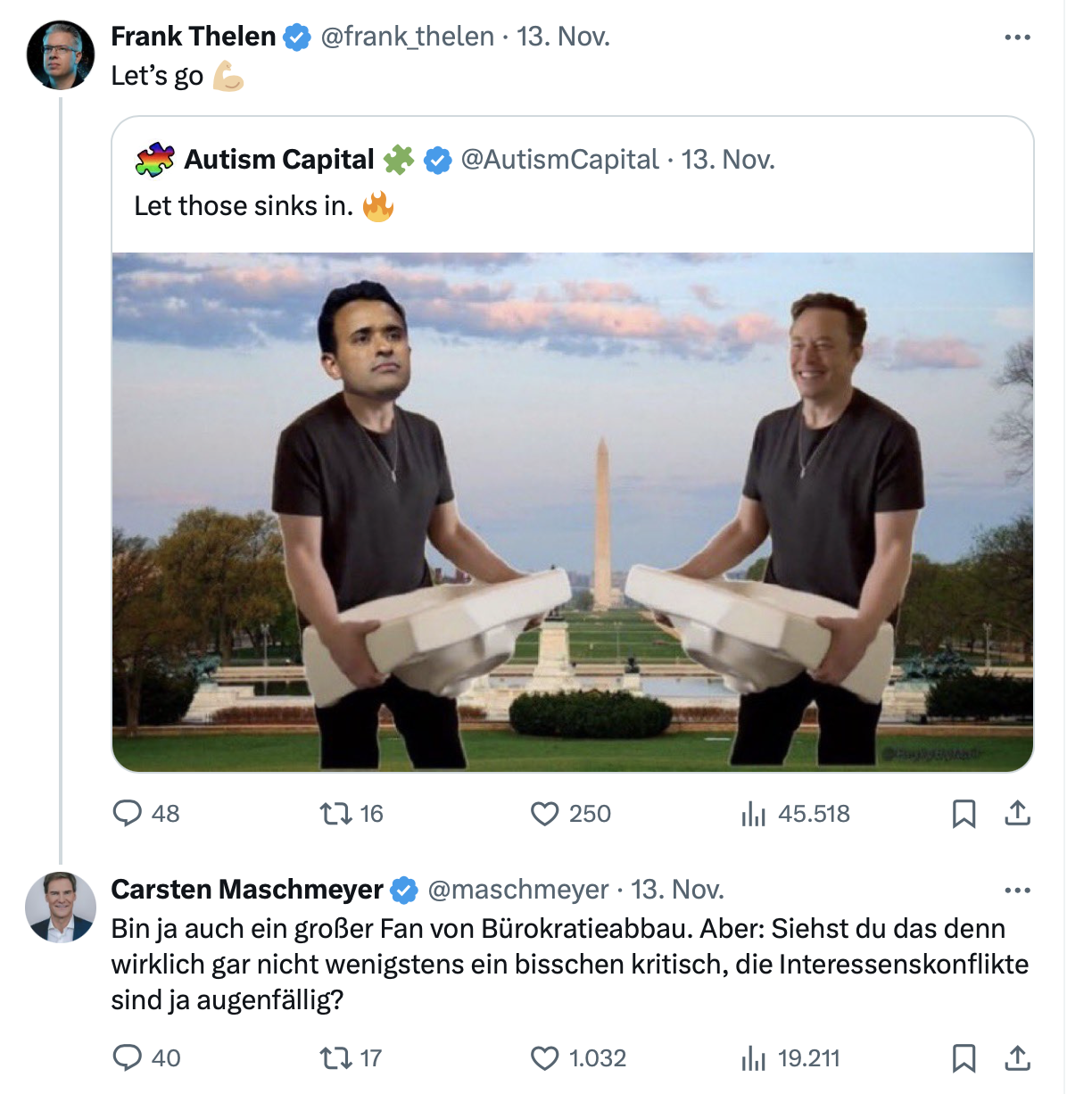Retweet Carsten Maschmeyer's reply

pyautogui.click(x=336, y=1057)
